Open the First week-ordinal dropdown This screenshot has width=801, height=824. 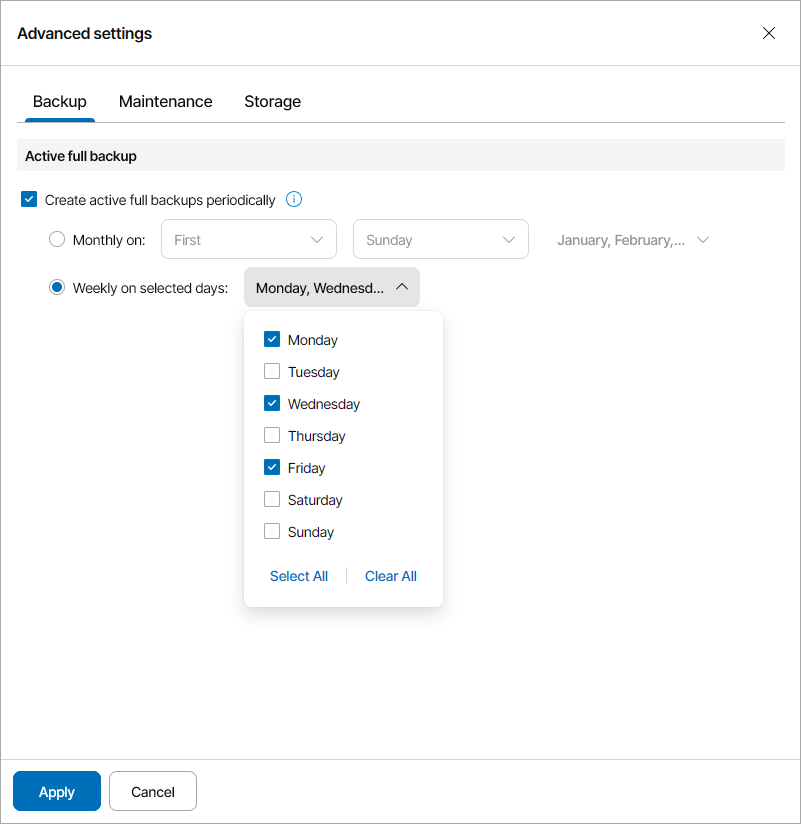point(248,240)
